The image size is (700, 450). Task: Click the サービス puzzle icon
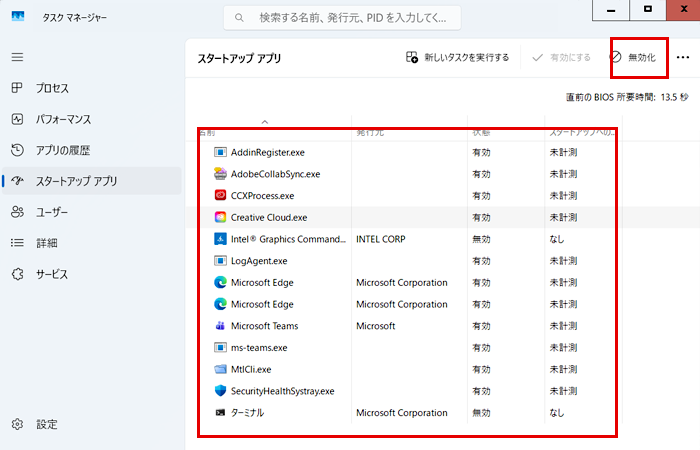tap(17, 274)
